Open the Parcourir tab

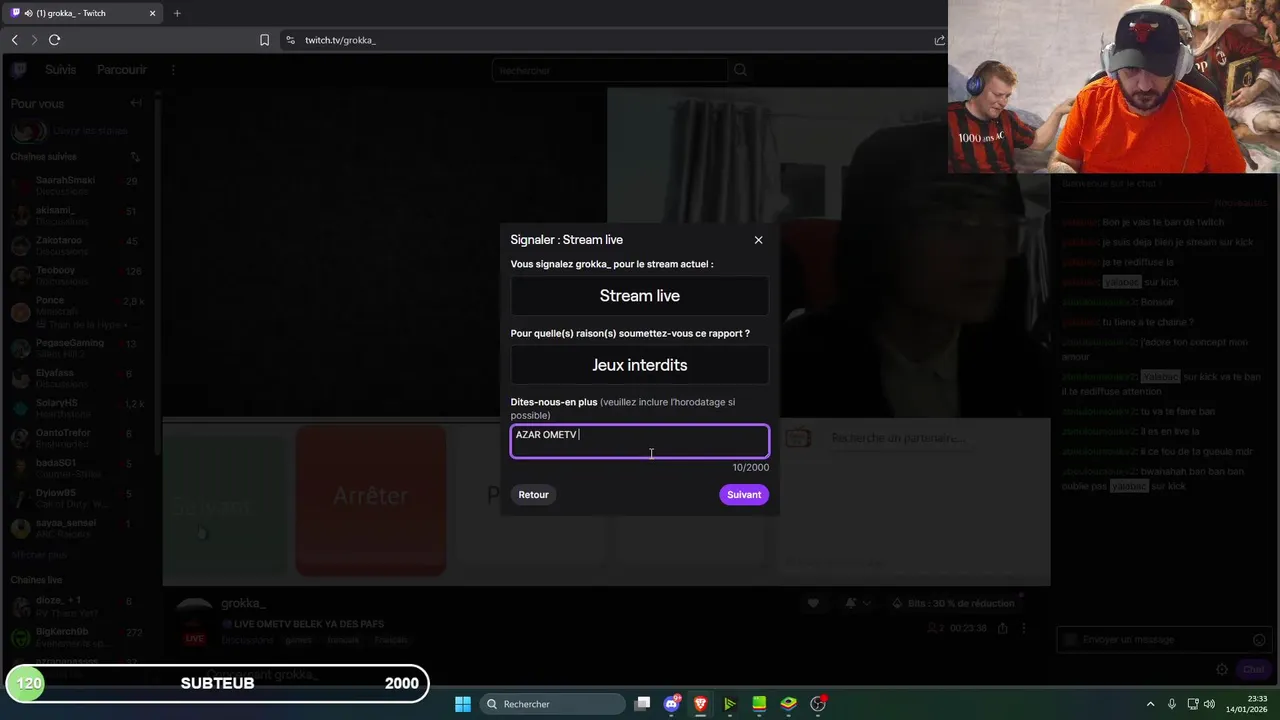122,70
